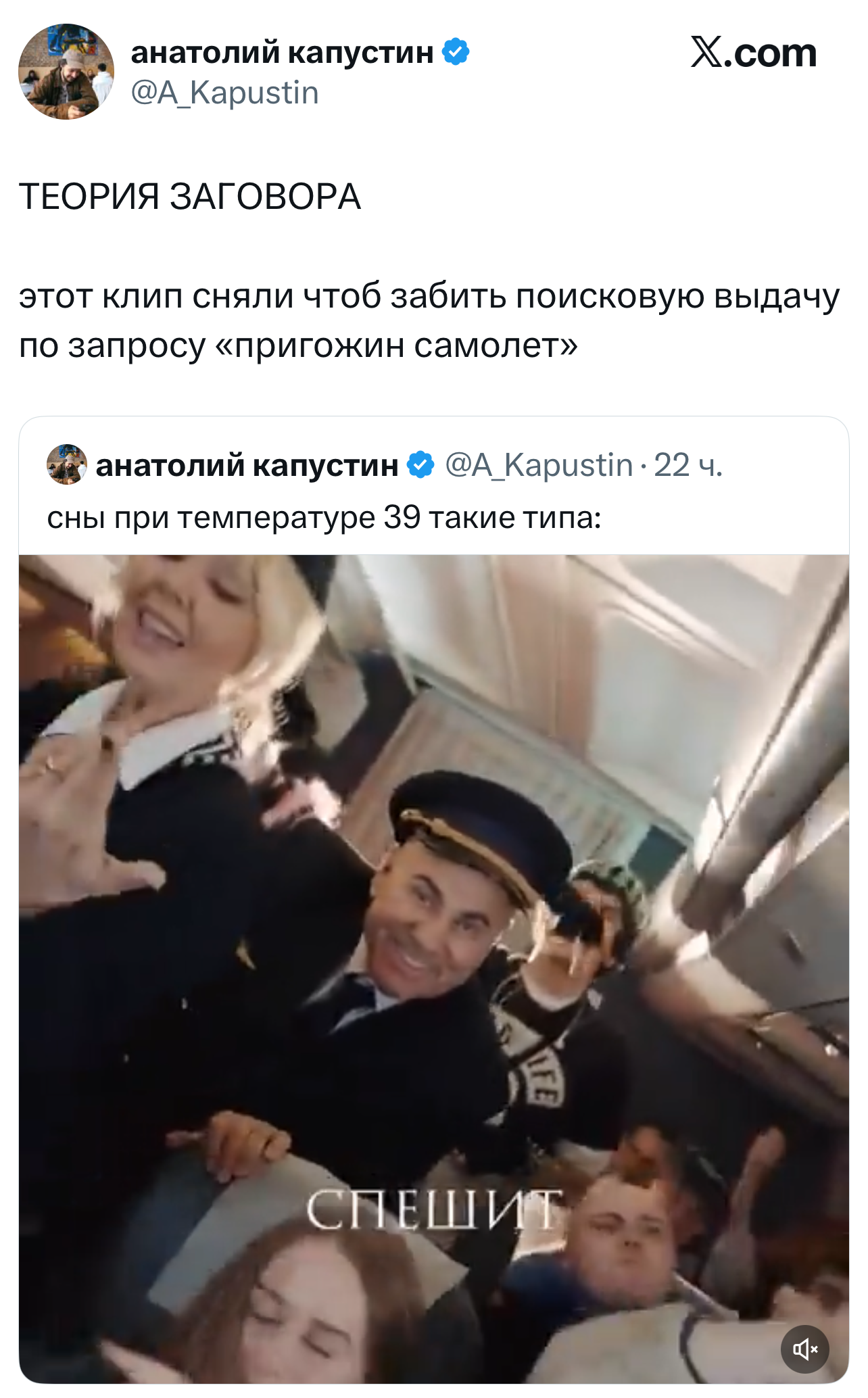The width and height of the screenshot is (868, 1398).
Task: Click the @A_Kapustin handle in the quoted tweet
Action: (x=539, y=465)
